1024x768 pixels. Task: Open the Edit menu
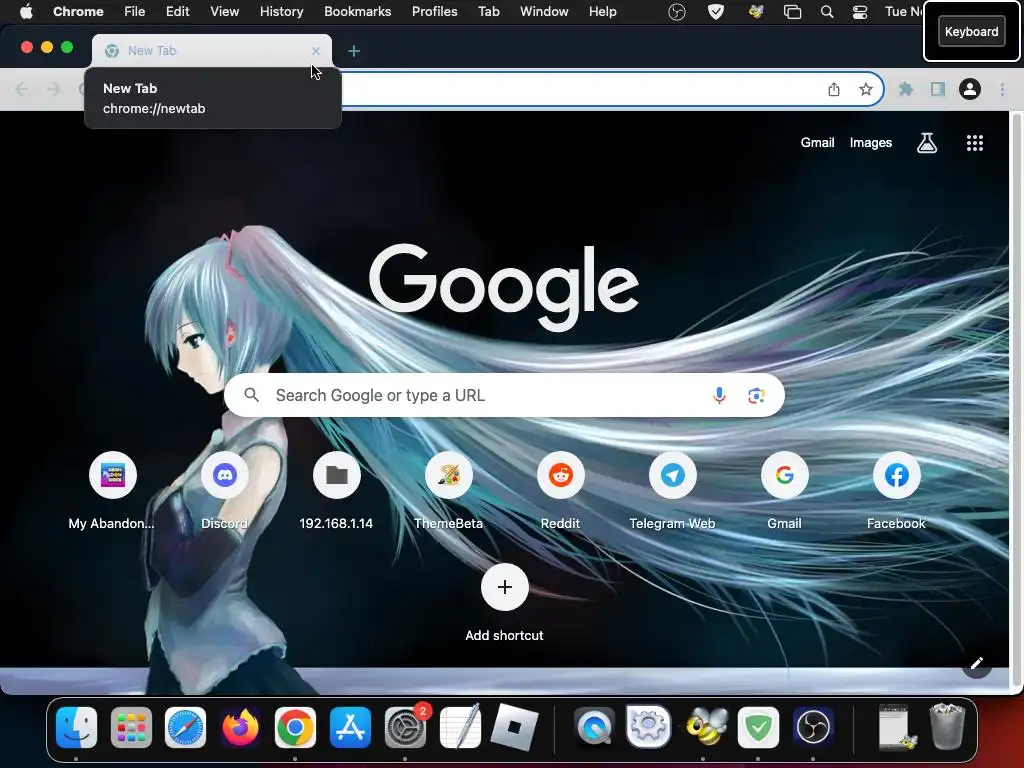[x=177, y=11]
